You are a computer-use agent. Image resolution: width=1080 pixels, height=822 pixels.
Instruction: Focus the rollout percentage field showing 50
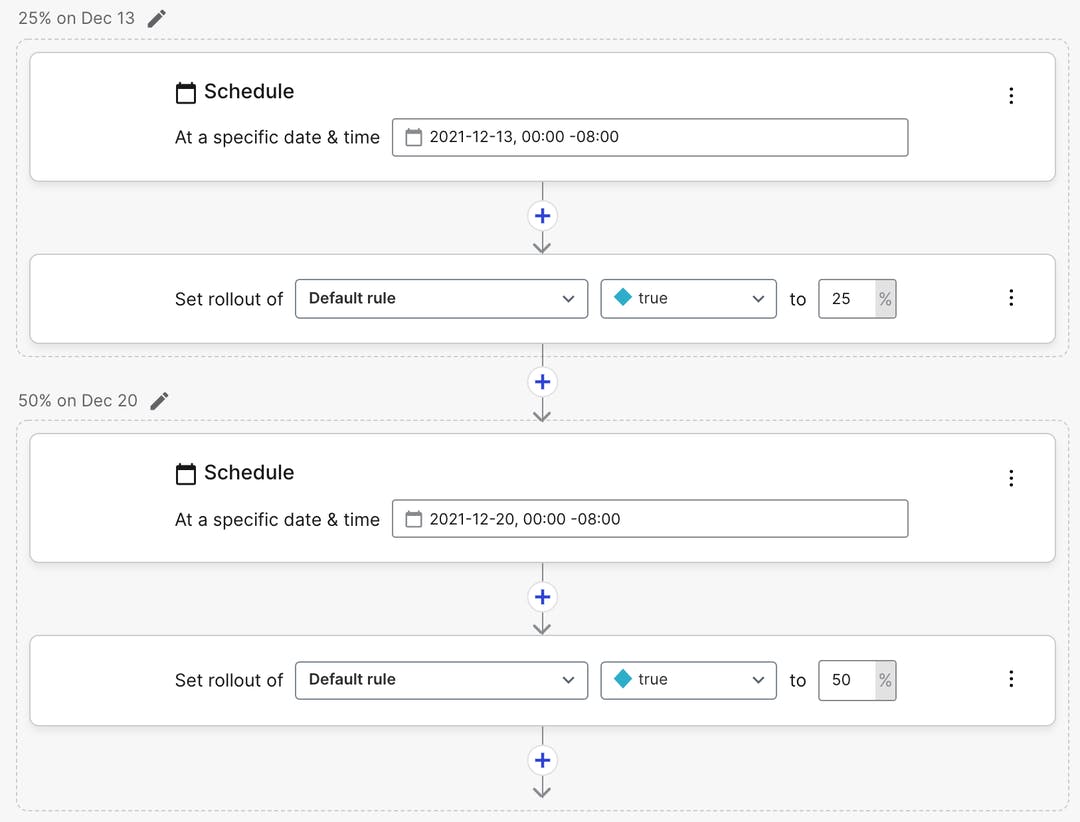point(846,679)
